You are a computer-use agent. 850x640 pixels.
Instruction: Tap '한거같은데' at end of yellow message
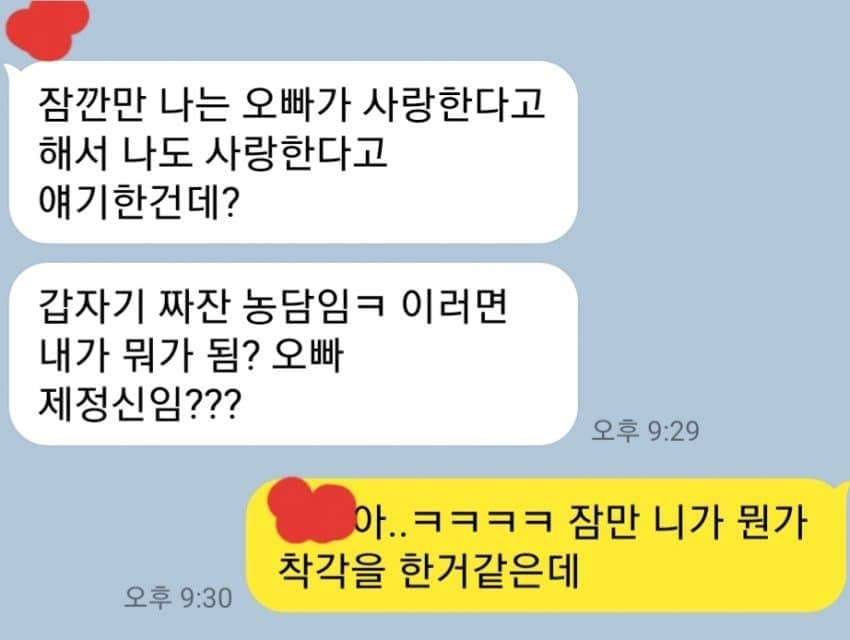[489, 571]
